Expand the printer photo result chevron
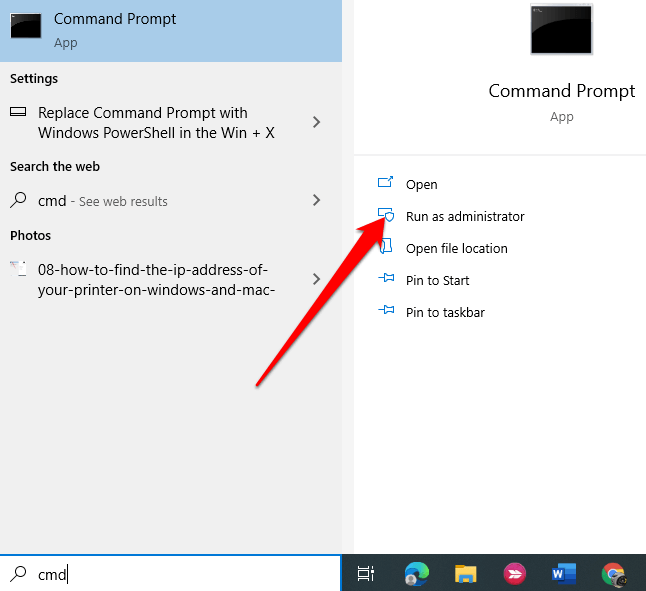 [317, 279]
